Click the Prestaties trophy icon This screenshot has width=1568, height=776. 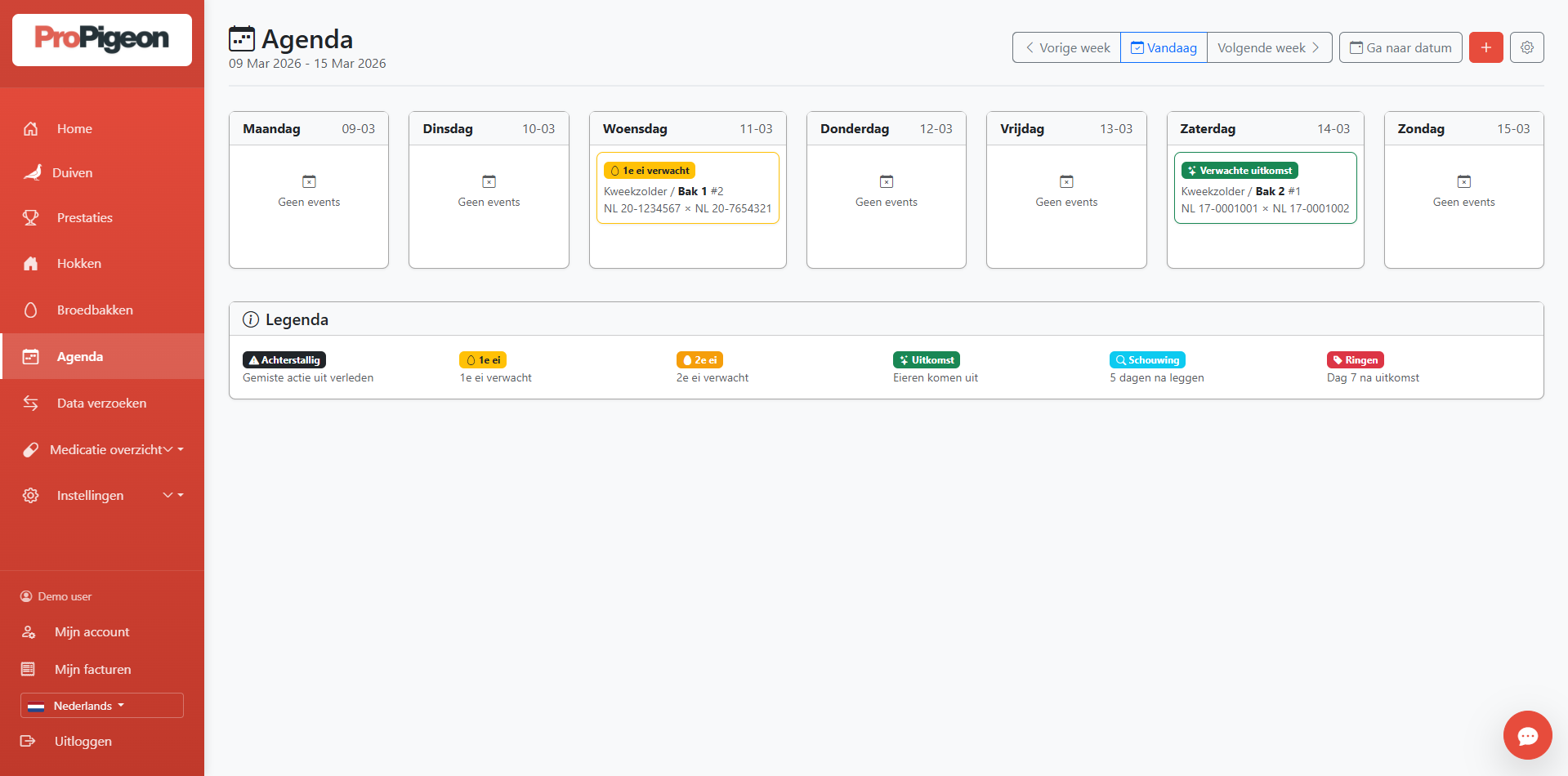tap(31, 218)
